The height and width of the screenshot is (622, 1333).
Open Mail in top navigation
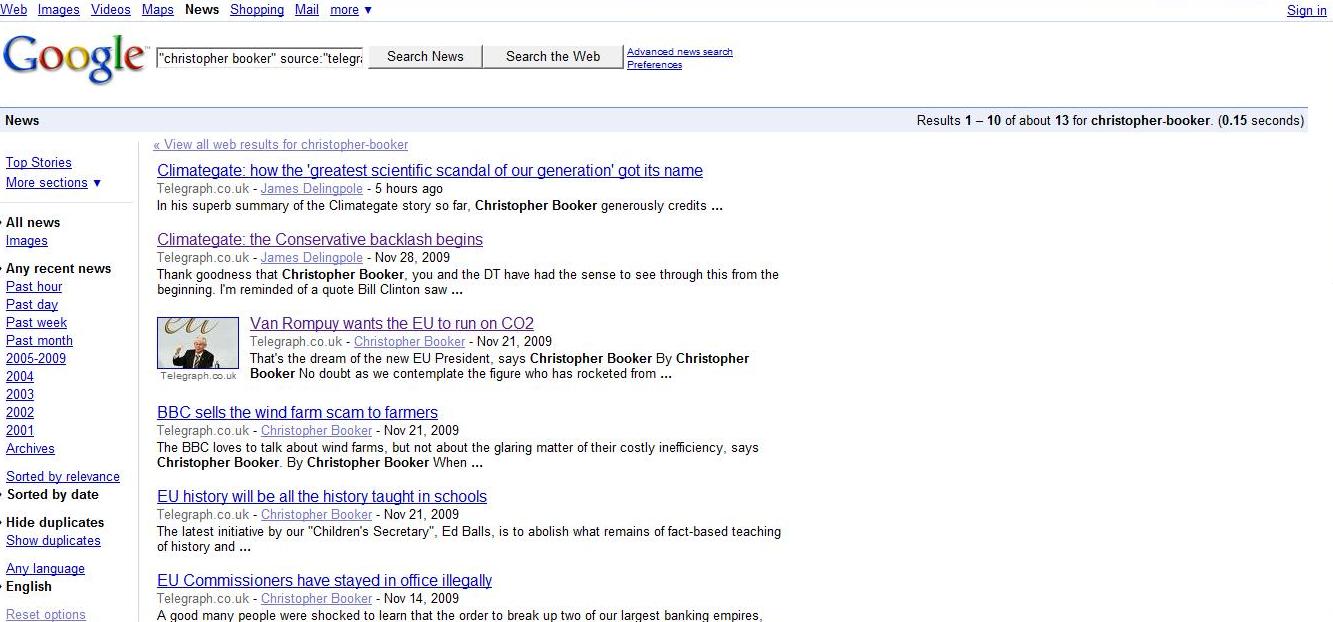[x=307, y=9]
